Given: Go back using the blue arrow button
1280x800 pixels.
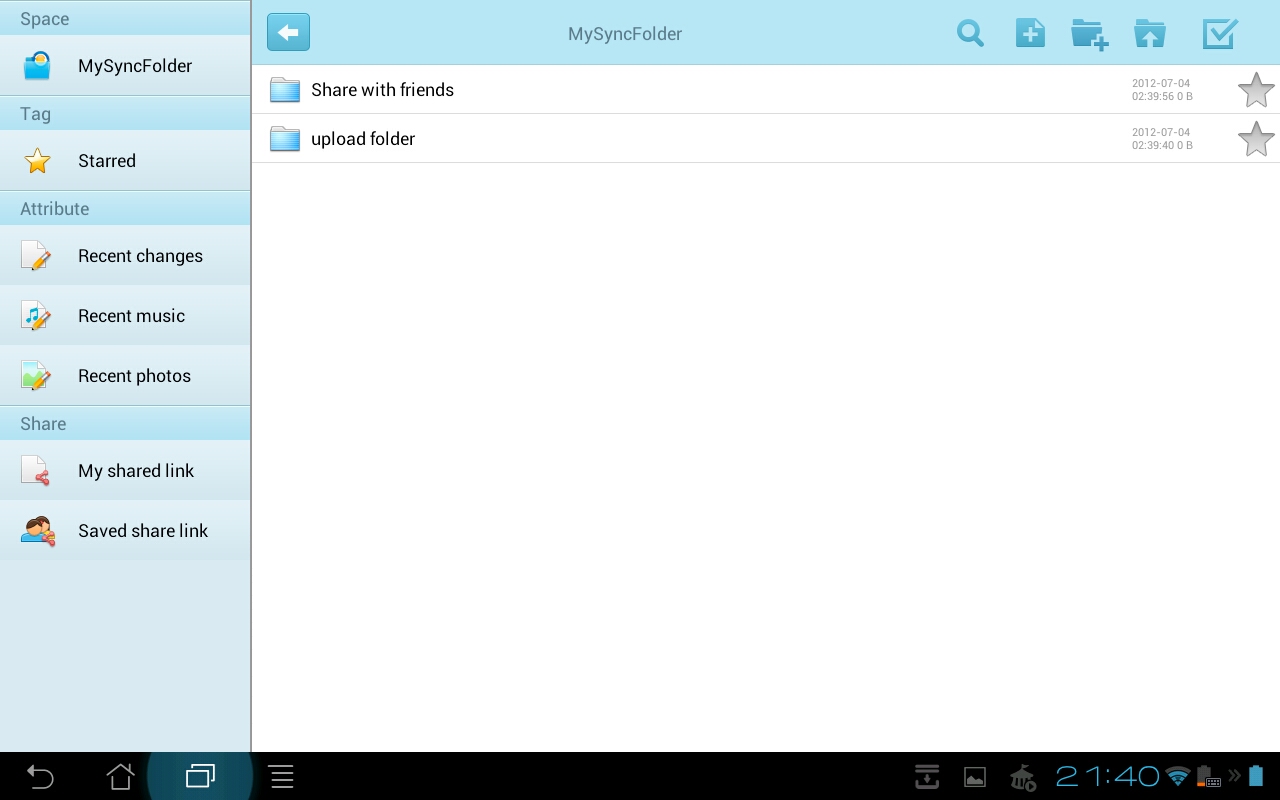Looking at the screenshot, I should point(288,33).
